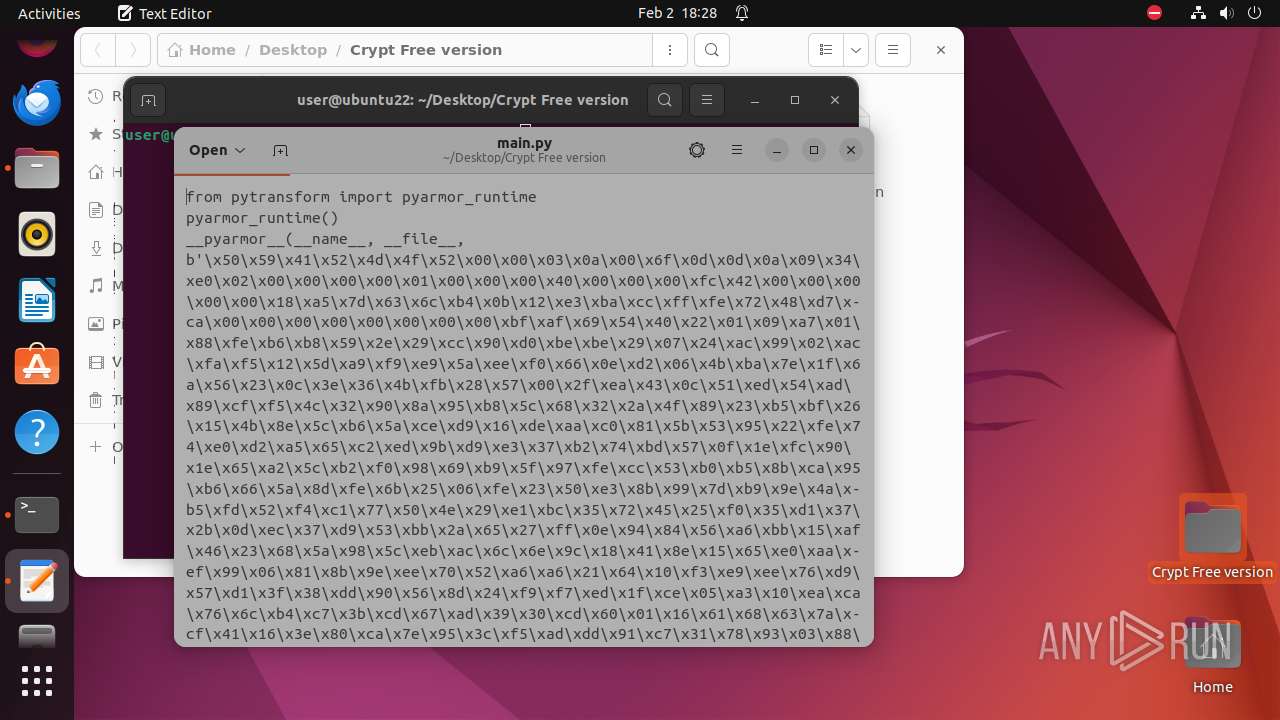1280x720 pixels.
Task: Open Text Editor hamburger menu
Action: click(x=737, y=150)
